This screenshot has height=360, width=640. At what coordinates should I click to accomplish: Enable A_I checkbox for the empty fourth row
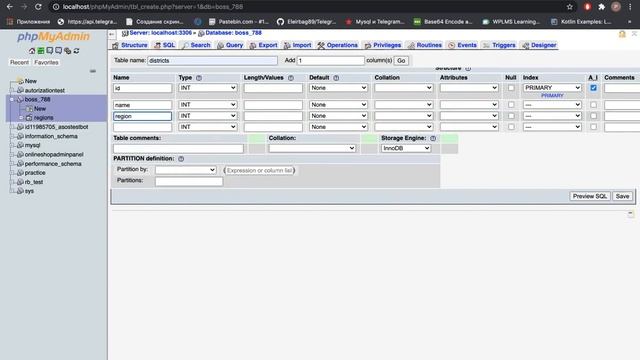[593, 127]
